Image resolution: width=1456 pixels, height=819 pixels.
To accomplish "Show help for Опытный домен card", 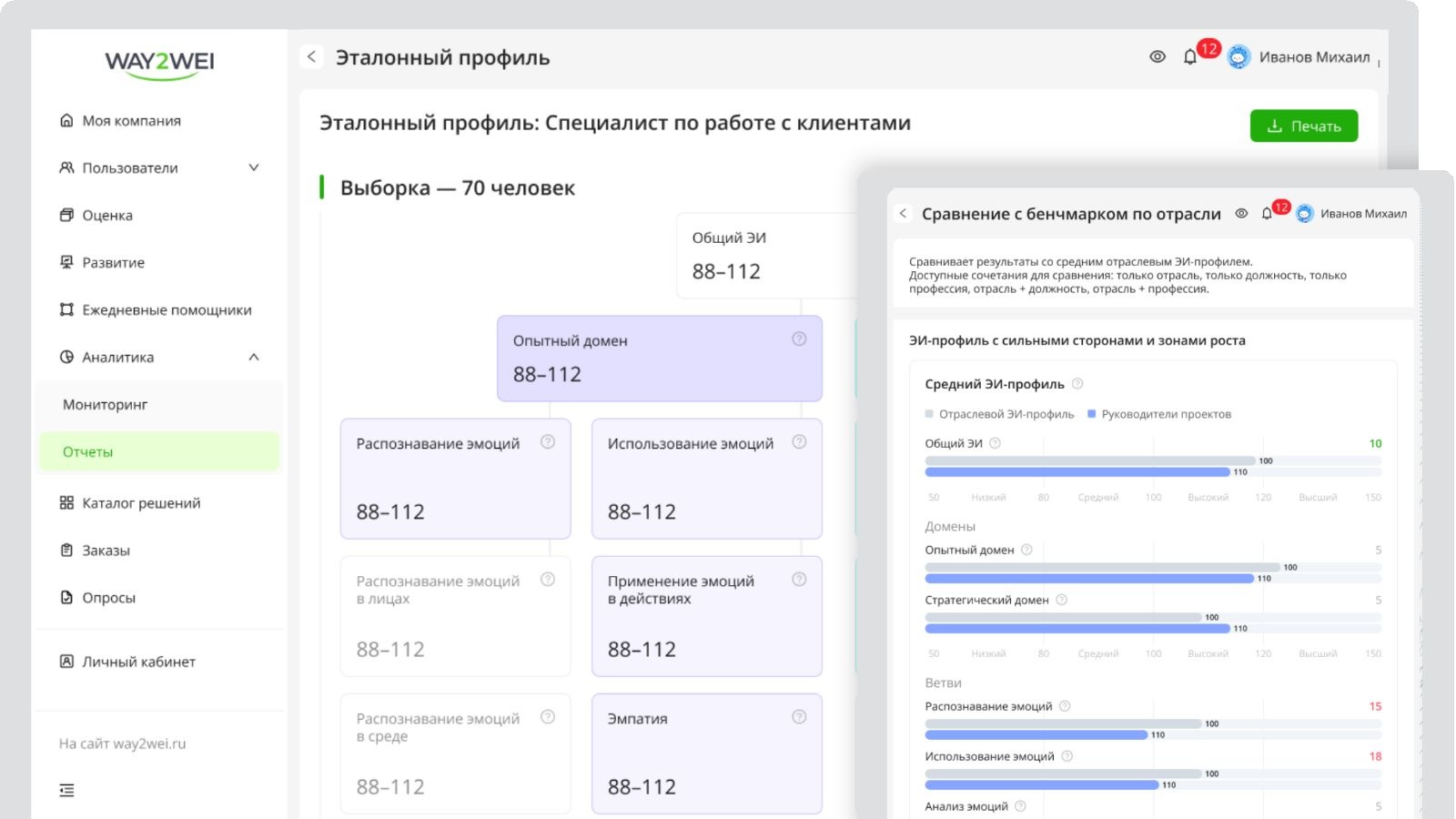I will pyautogui.click(x=799, y=339).
